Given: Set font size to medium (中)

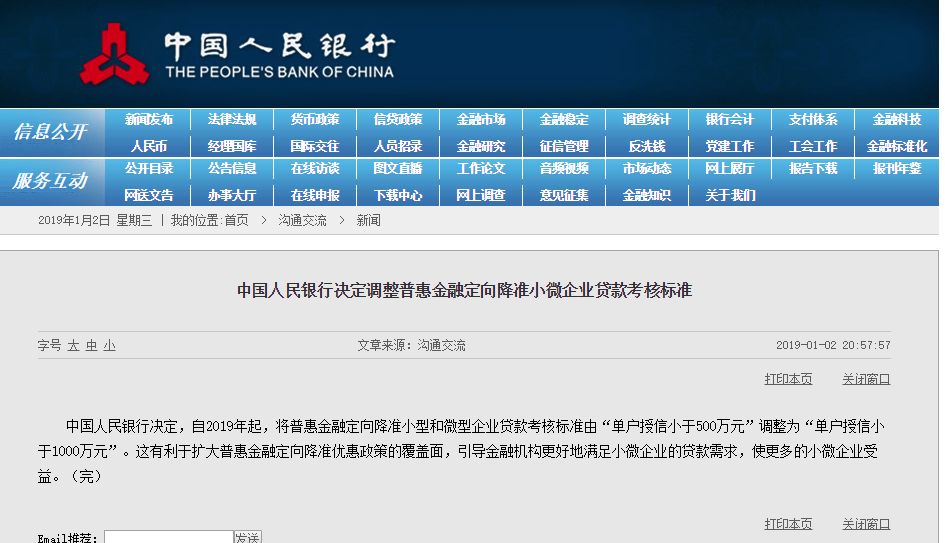Looking at the screenshot, I should click(x=92, y=345).
